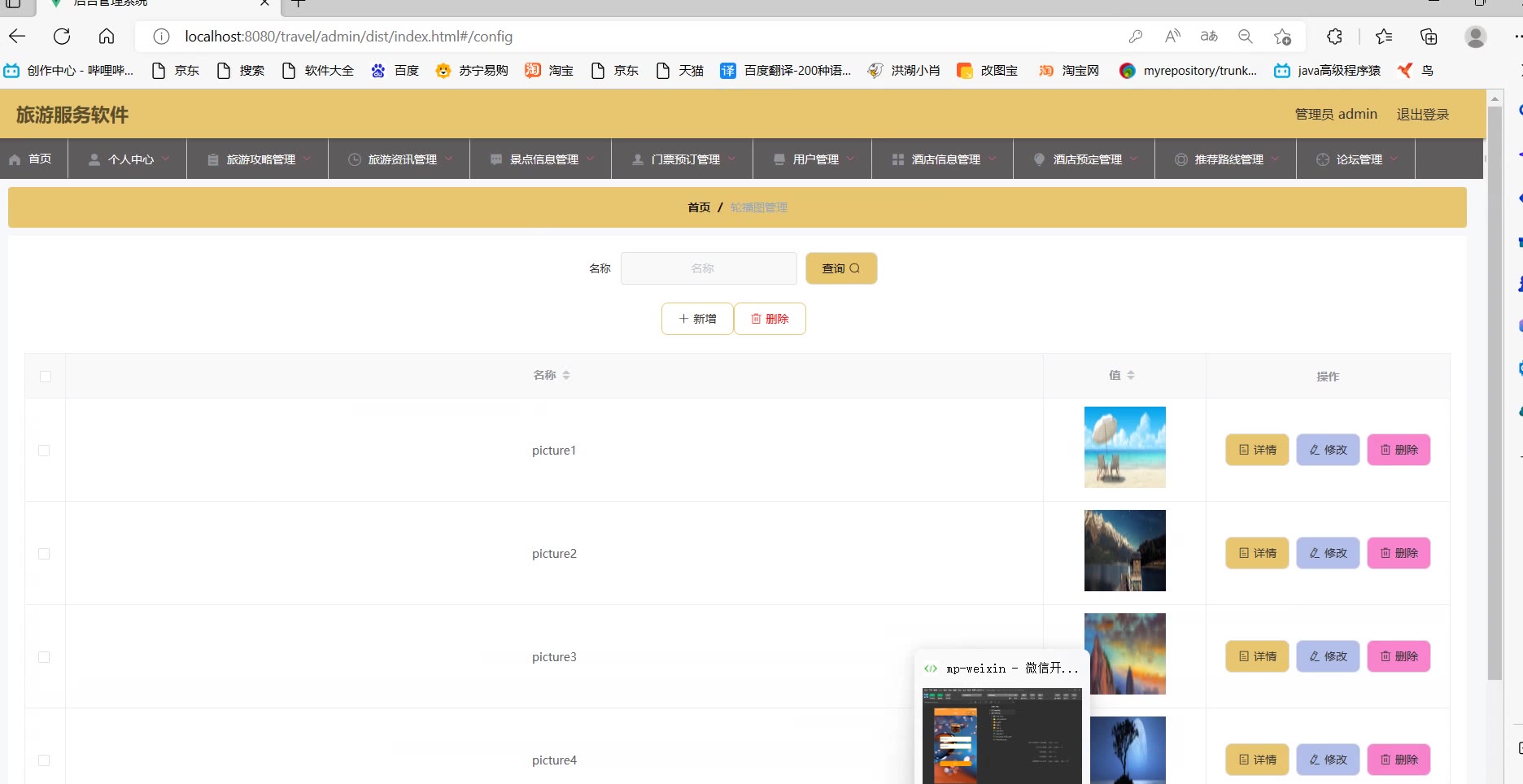Image resolution: width=1523 pixels, height=784 pixels.
Task: Click 删除 for picture1 row
Action: click(1399, 450)
